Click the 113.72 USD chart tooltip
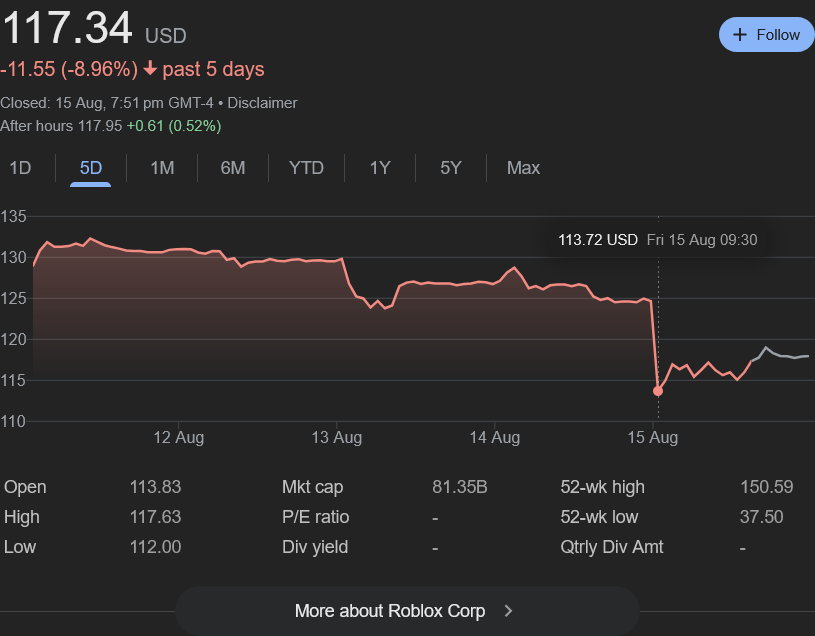Screen dimensions: 815x636 [658, 240]
